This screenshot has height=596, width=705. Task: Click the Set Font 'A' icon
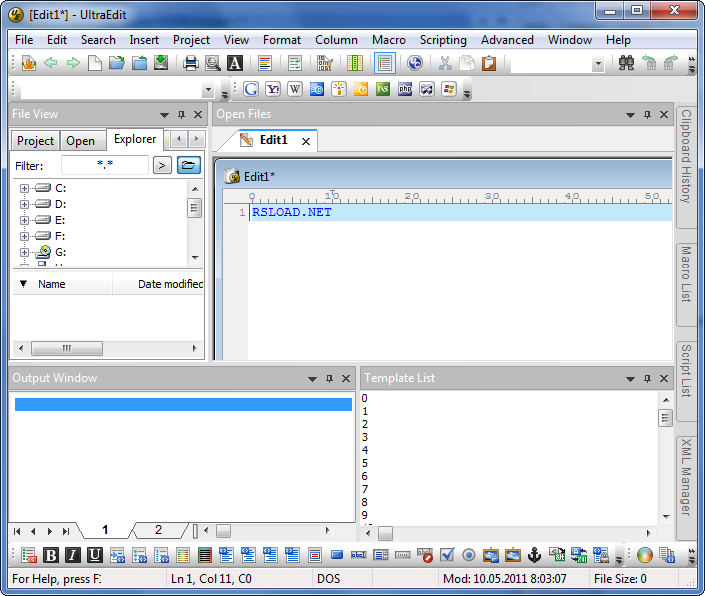[235, 63]
